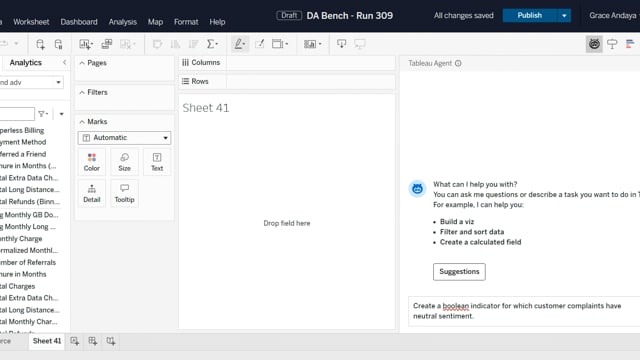This screenshot has height=360, width=640.
Task: Switch to the Analytics tab
Action: [x=25, y=62]
